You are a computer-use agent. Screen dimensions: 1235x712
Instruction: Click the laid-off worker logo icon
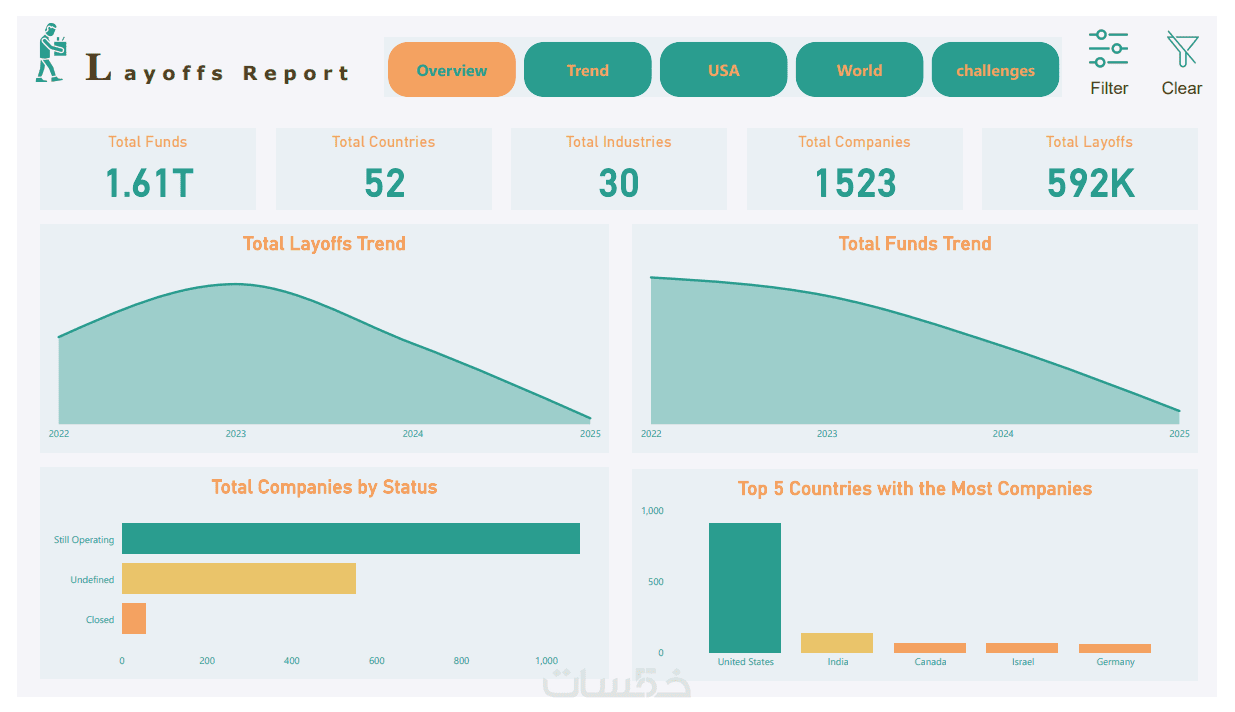click(x=51, y=54)
